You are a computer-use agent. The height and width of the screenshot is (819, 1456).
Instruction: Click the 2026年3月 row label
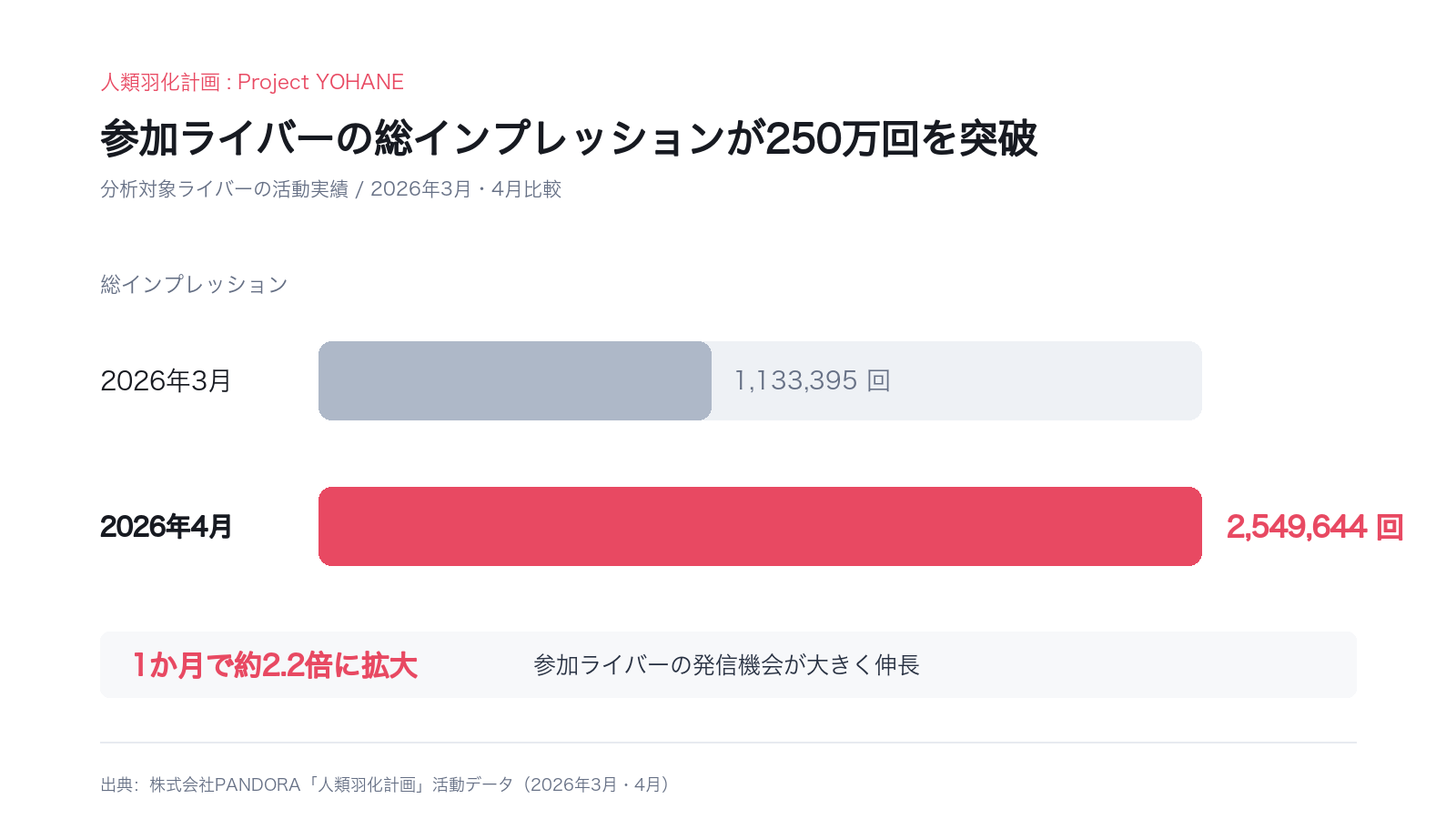click(x=166, y=380)
